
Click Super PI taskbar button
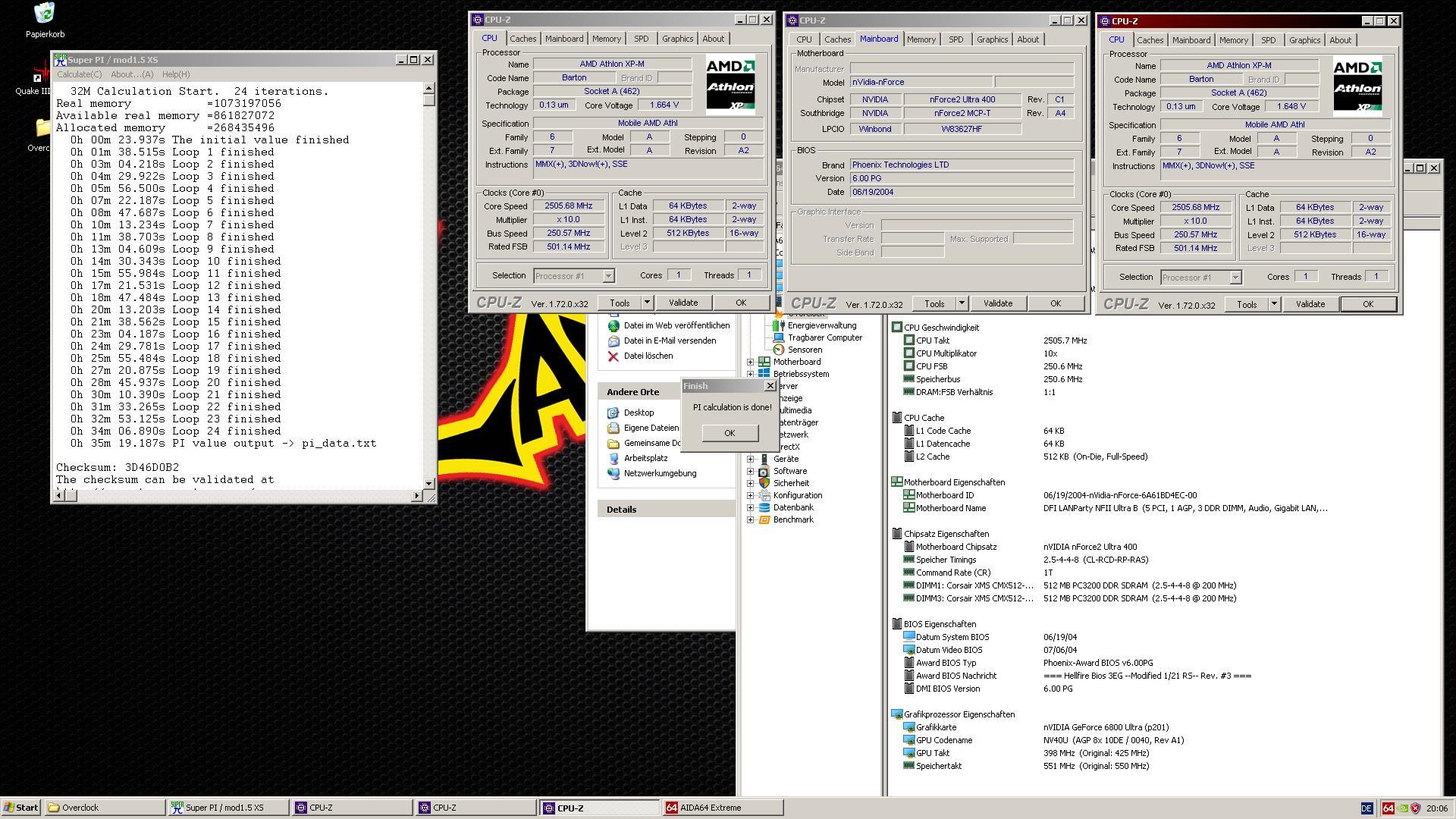[x=227, y=808]
